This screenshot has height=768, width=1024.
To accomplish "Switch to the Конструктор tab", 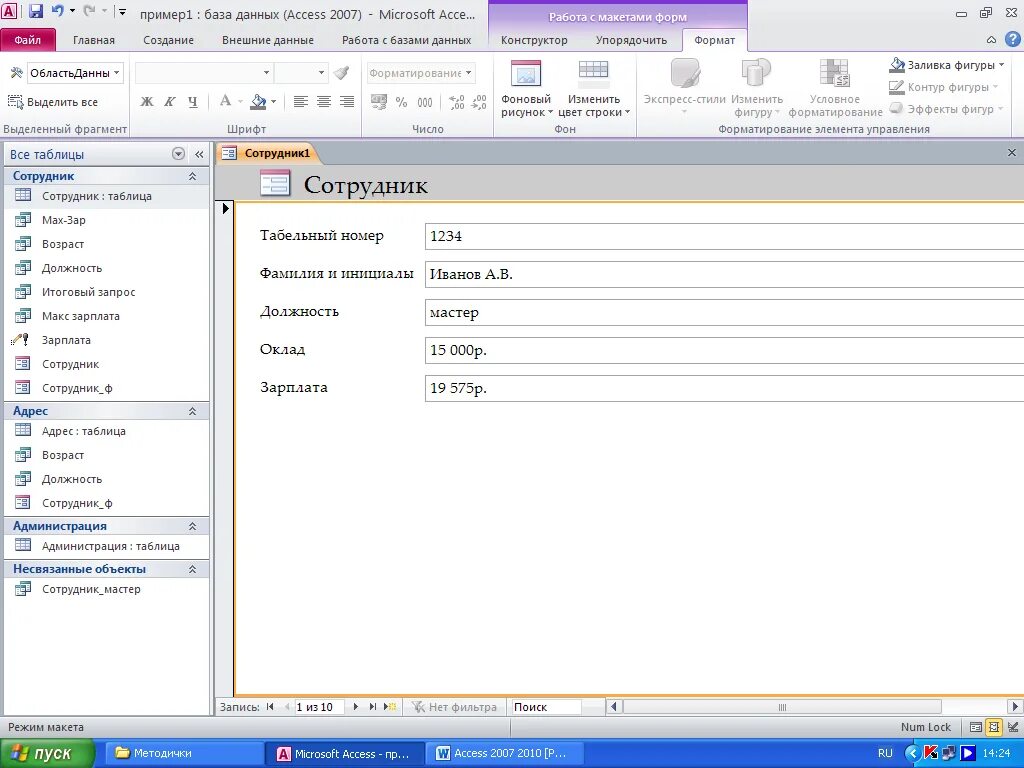I will click(x=534, y=40).
